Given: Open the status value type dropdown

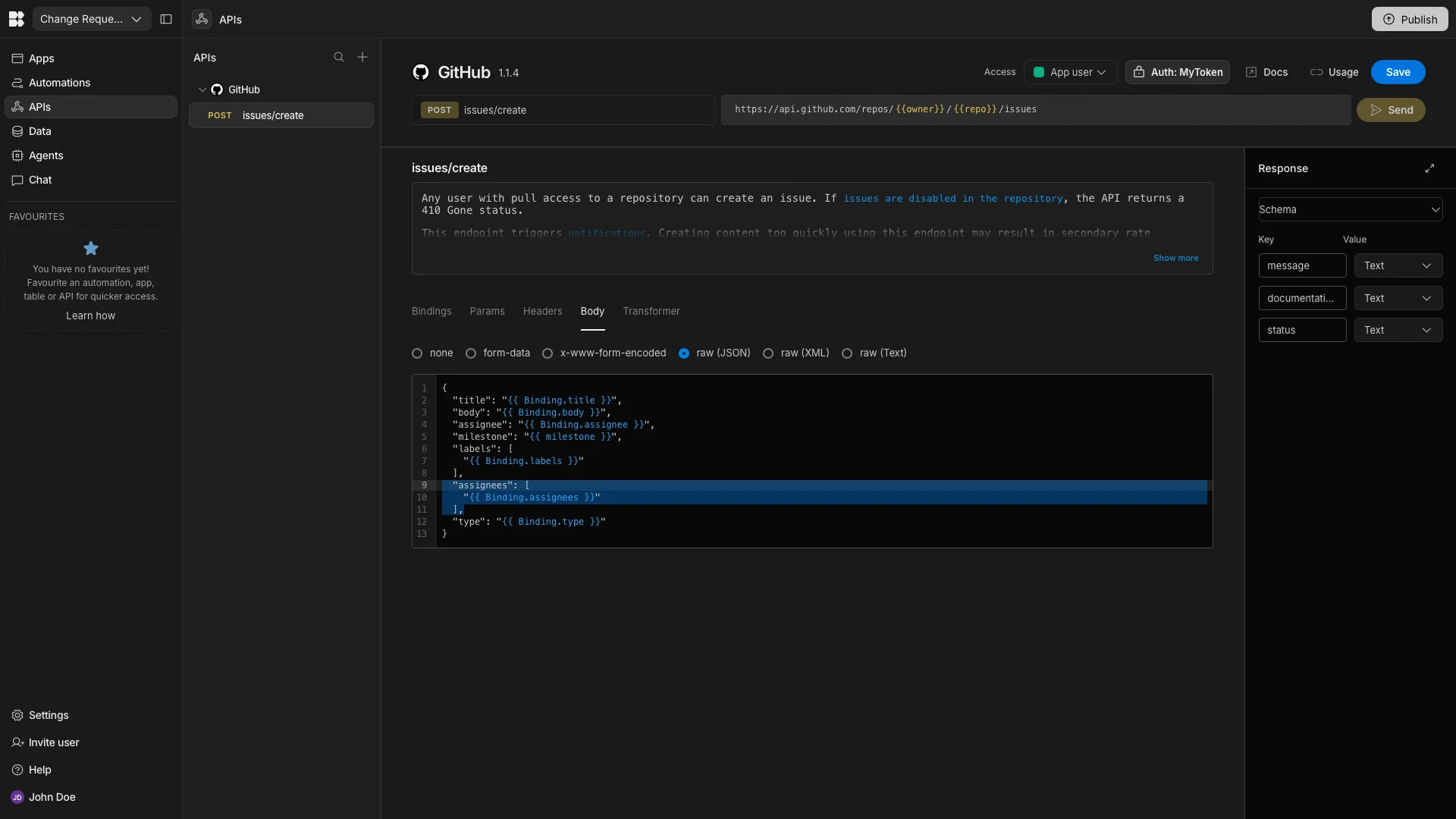Looking at the screenshot, I should pos(1398,330).
